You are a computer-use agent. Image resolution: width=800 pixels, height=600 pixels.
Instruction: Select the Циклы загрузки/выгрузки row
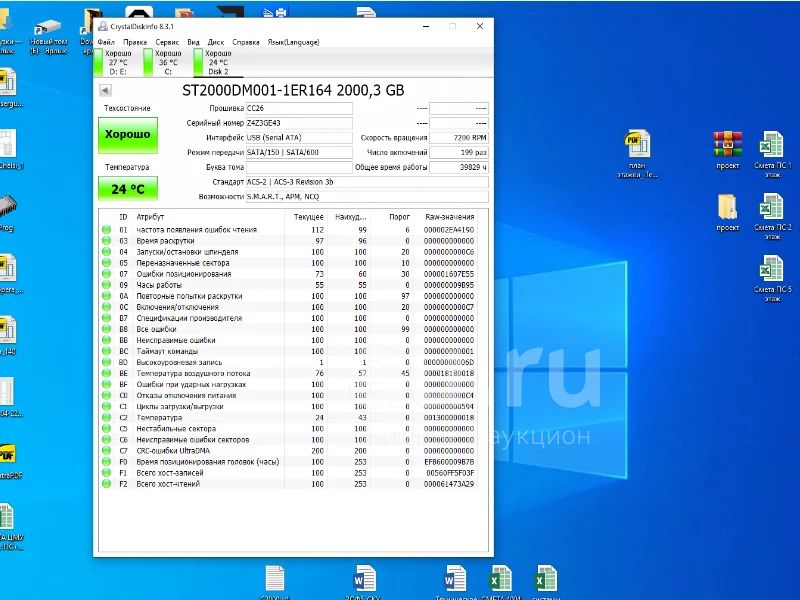288,407
